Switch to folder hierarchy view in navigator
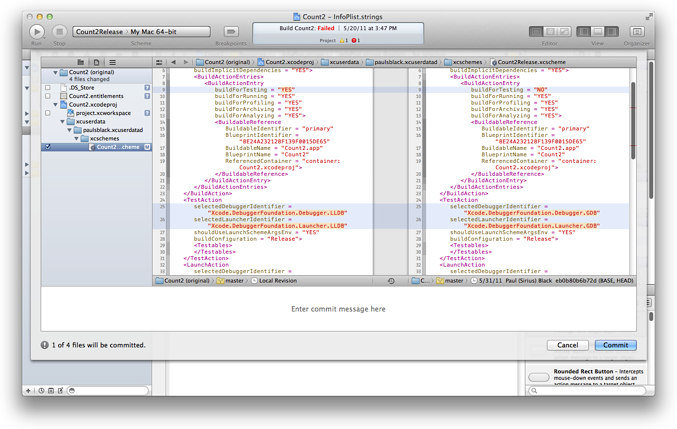The width and height of the screenshot is (677, 429). point(80,62)
